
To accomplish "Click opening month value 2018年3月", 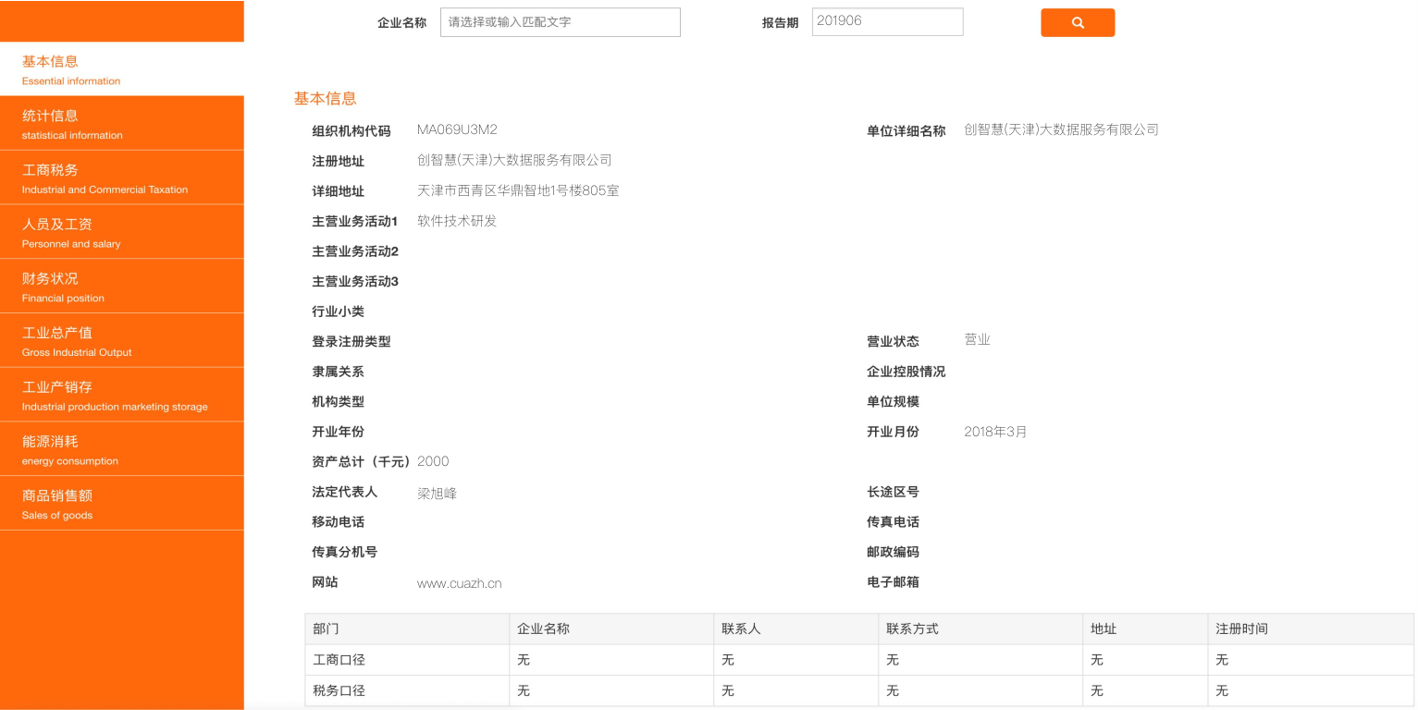I will (995, 432).
